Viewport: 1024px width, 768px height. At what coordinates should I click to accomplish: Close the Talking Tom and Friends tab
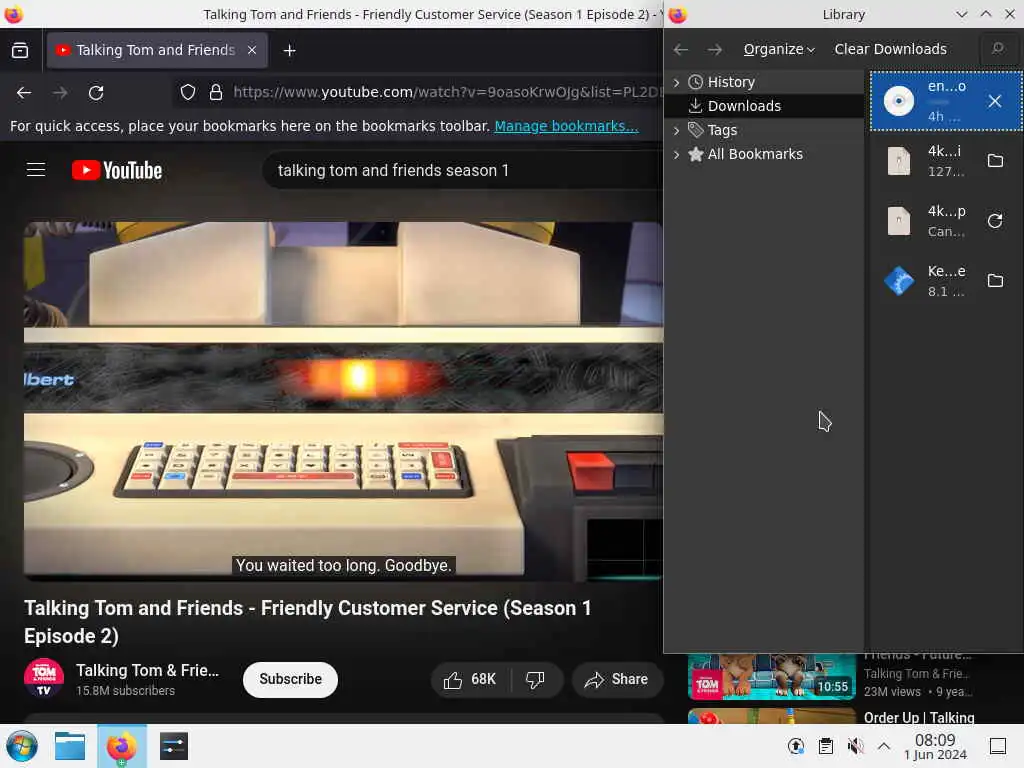pyautogui.click(x=251, y=50)
